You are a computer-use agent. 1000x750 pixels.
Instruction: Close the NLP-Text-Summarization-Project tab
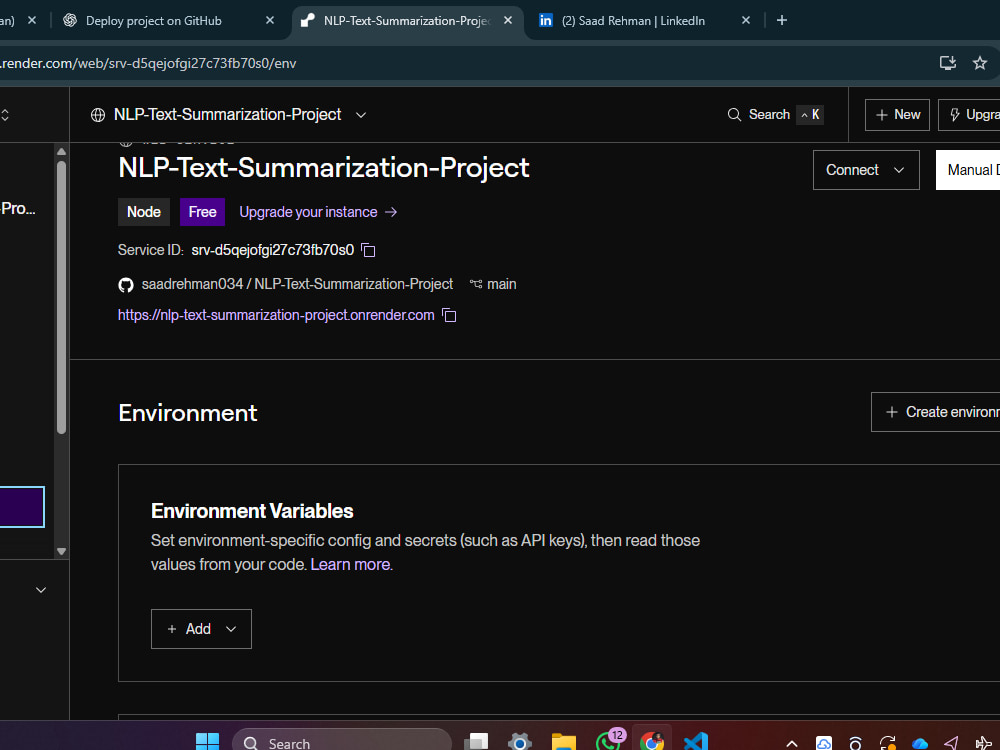pyautogui.click(x=508, y=20)
